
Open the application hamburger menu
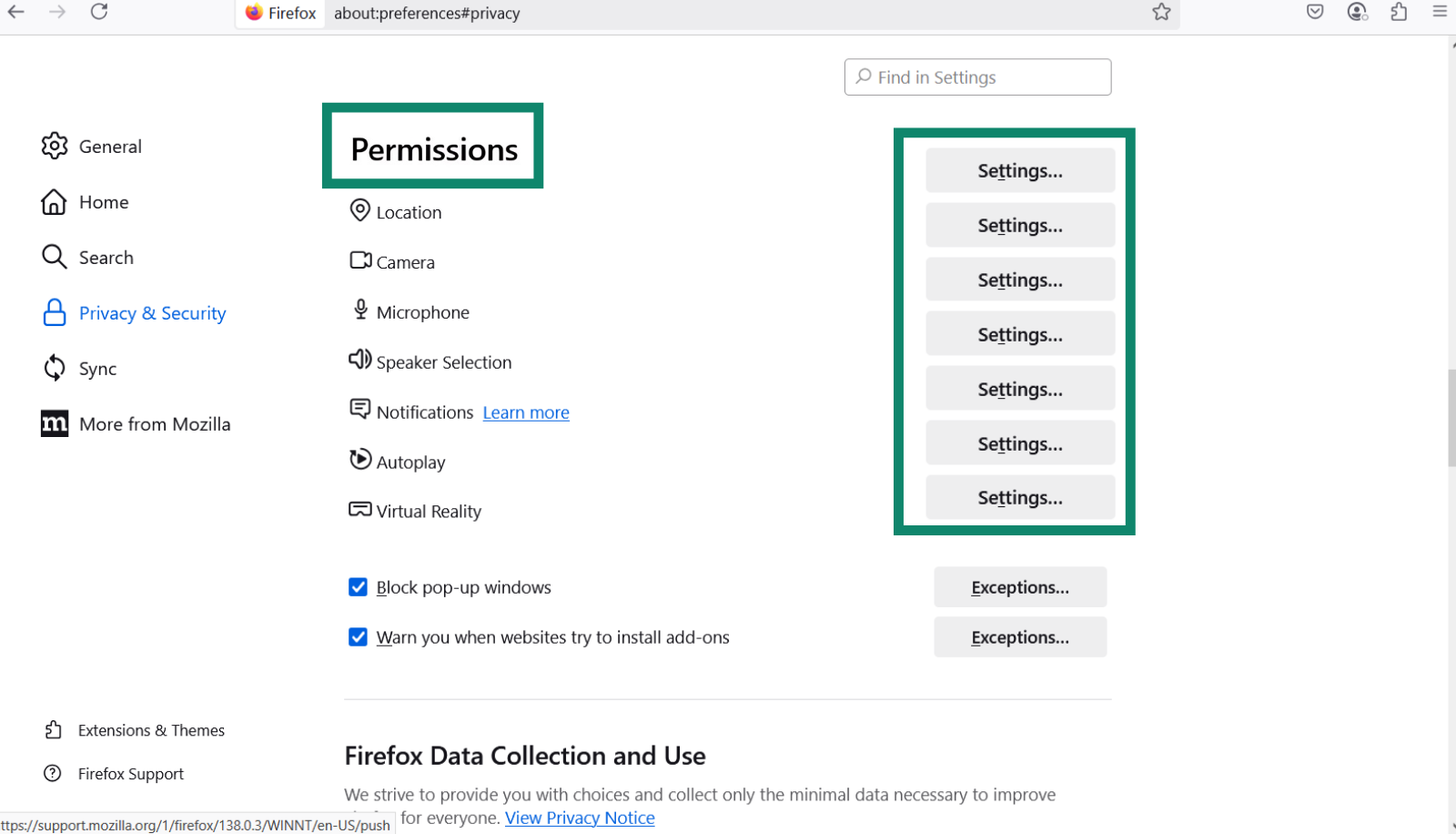(1440, 13)
